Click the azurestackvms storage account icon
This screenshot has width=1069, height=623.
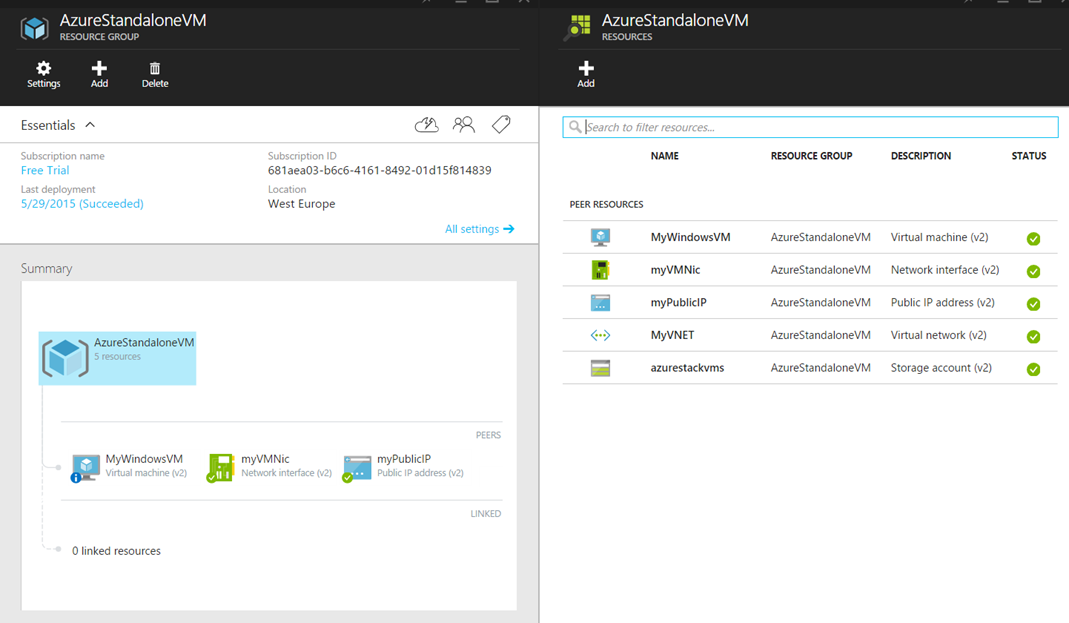pos(601,368)
